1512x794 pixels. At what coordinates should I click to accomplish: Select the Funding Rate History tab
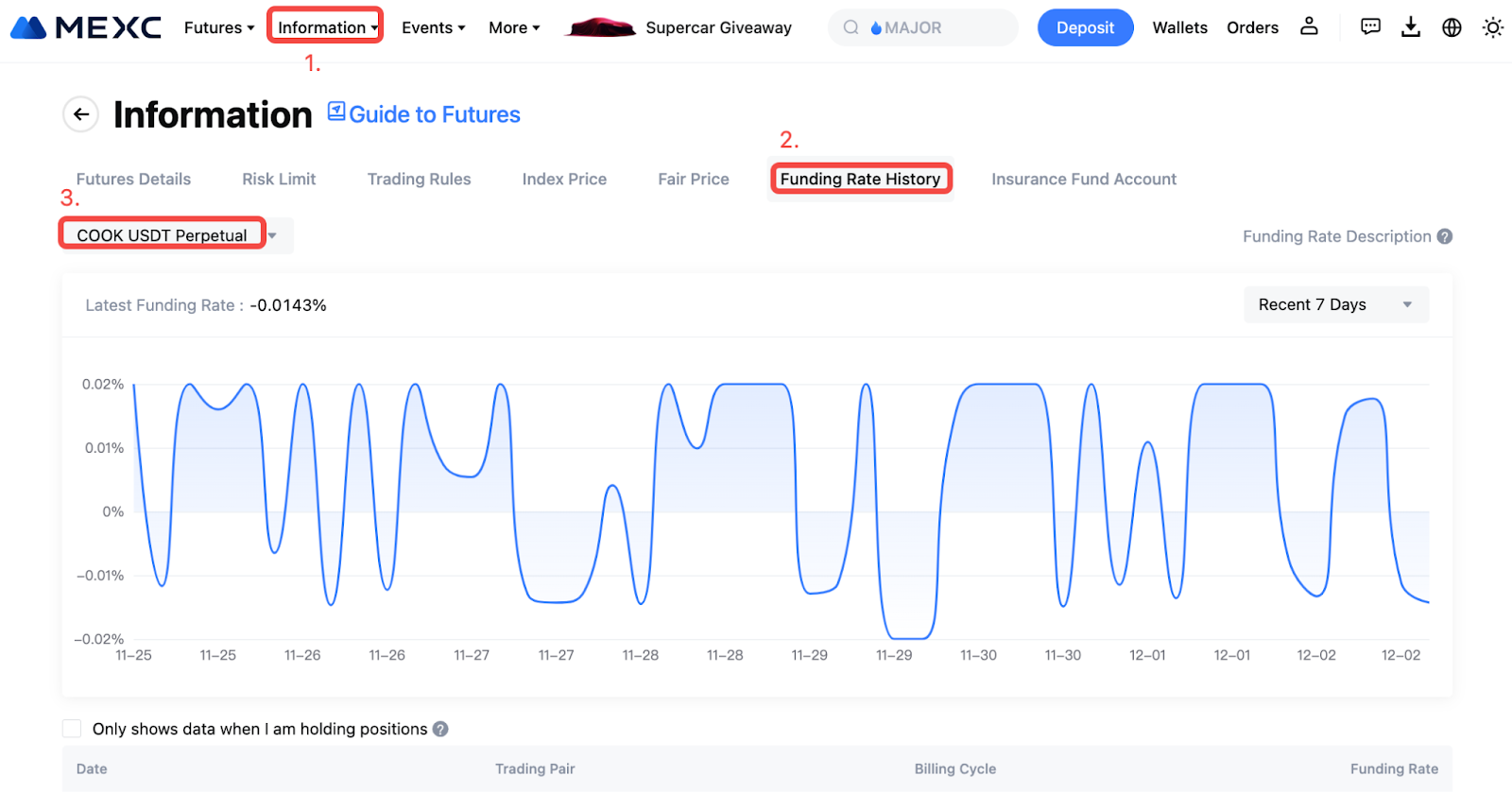860,179
